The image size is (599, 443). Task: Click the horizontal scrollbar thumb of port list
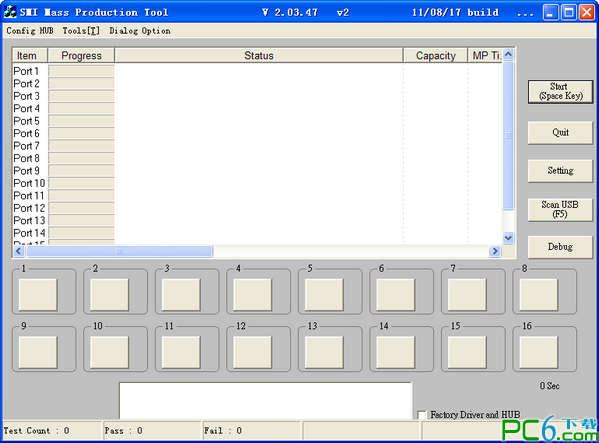point(119,251)
